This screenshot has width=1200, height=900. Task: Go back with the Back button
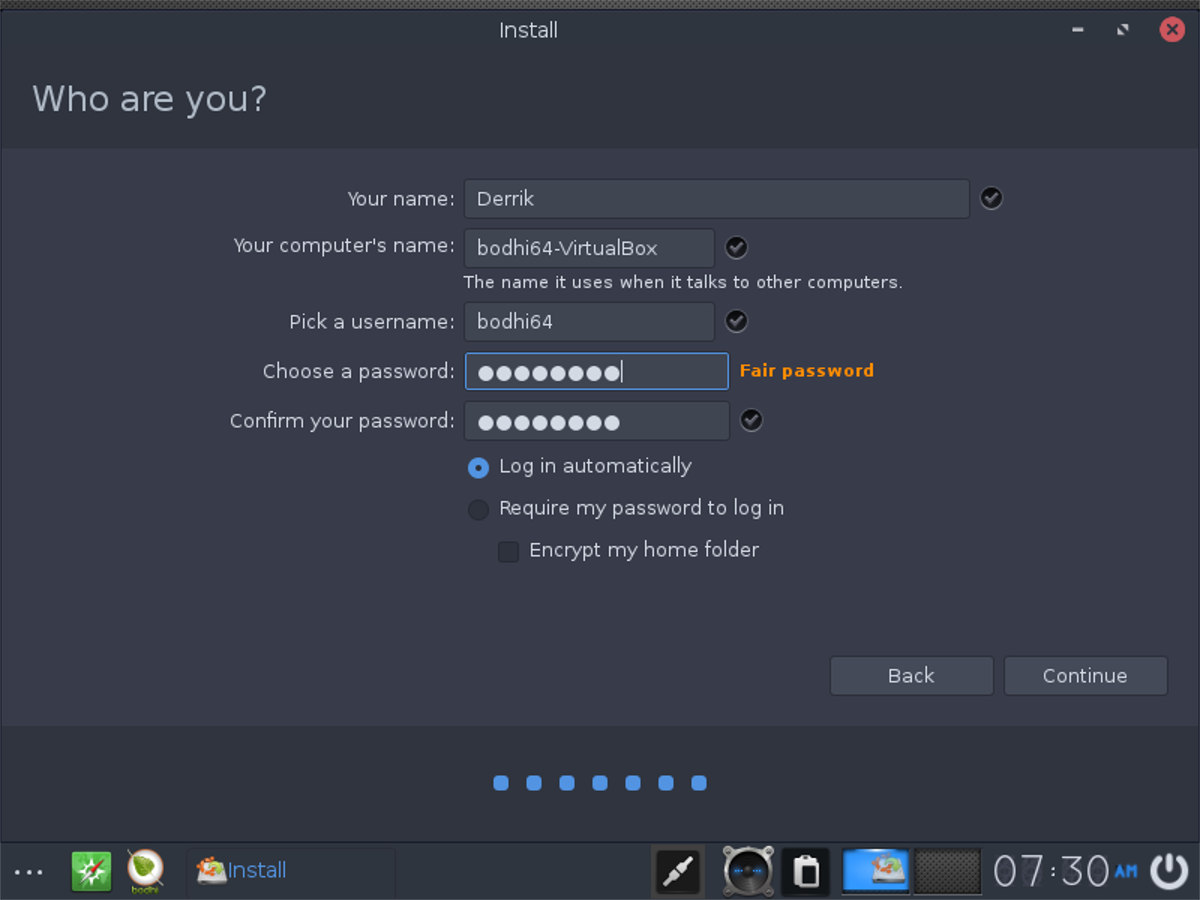(x=911, y=676)
